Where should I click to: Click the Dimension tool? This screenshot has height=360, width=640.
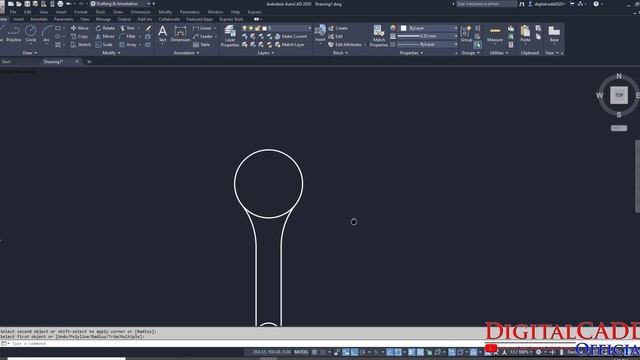180,34
